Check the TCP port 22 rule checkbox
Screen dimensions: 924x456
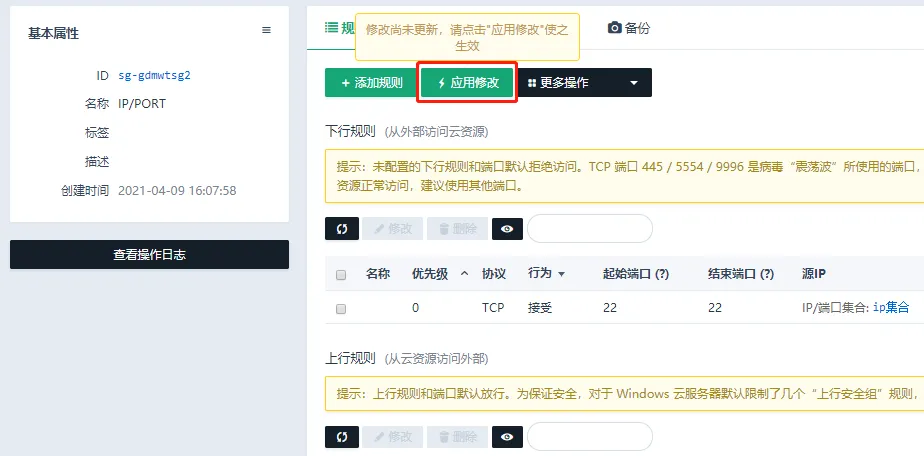(341, 309)
